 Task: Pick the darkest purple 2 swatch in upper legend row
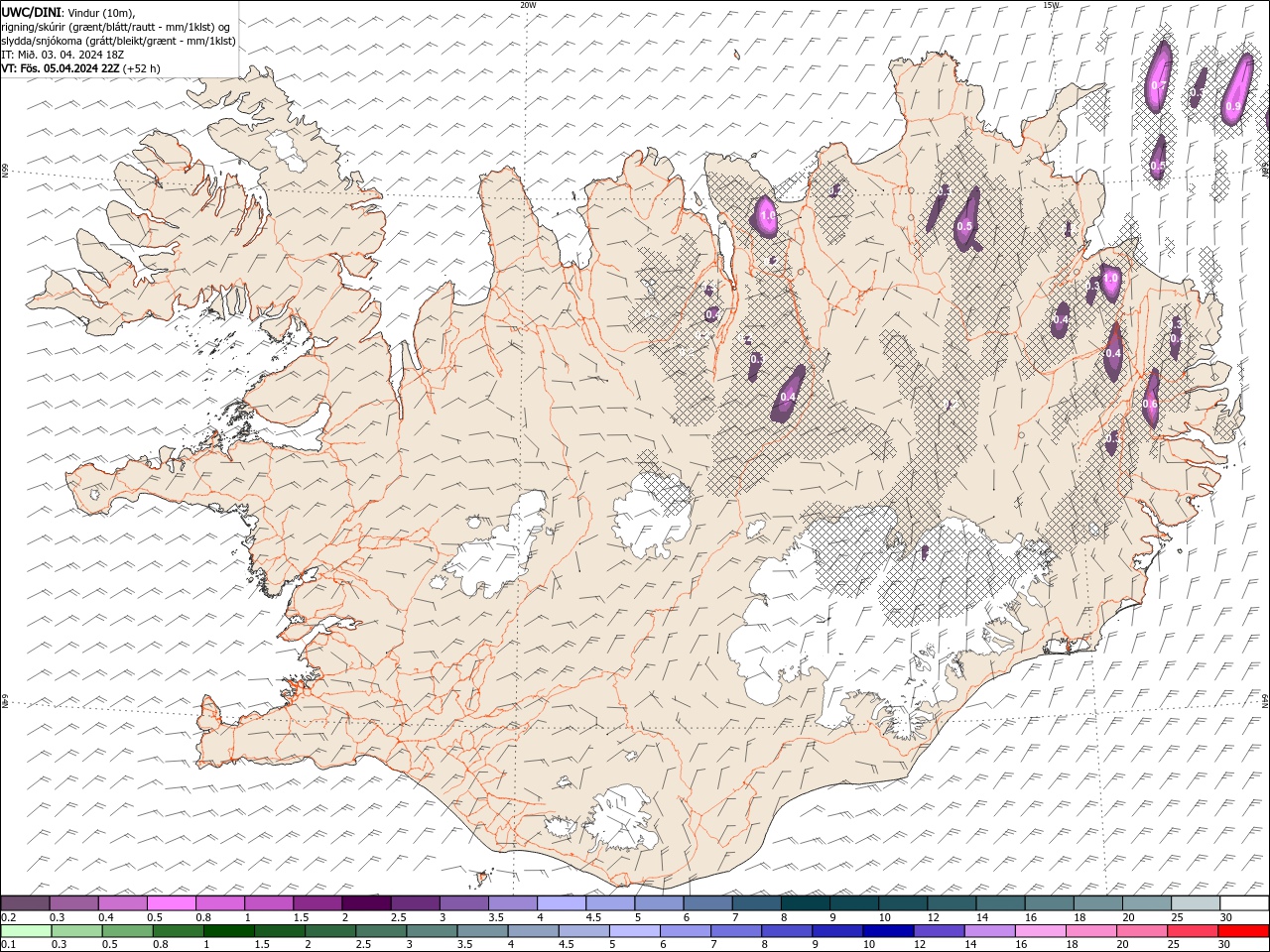(365, 903)
